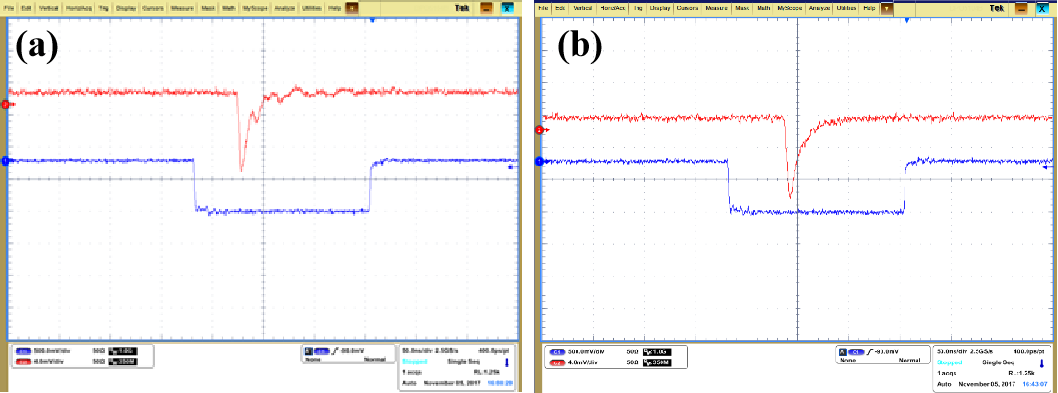Click '4.0mV/div' C2 scale in scope (b)
The image size is (1058, 393).
583,363
